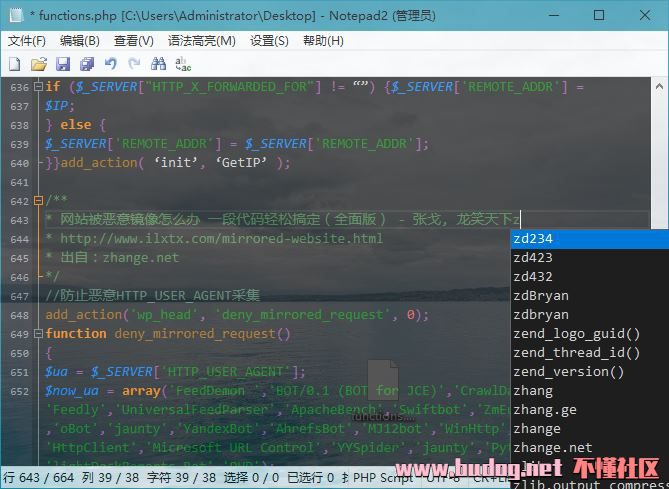Open the 查看(V) menu

[x=134, y=41]
